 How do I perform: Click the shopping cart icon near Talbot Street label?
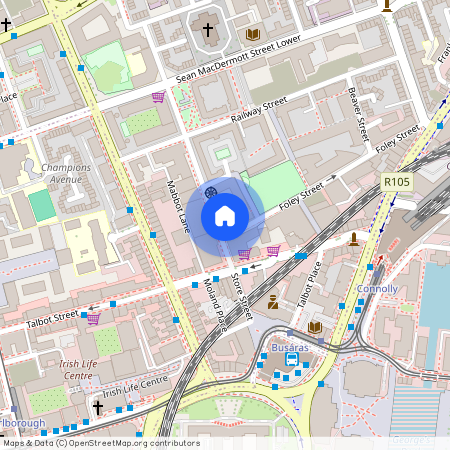click(94, 319)
